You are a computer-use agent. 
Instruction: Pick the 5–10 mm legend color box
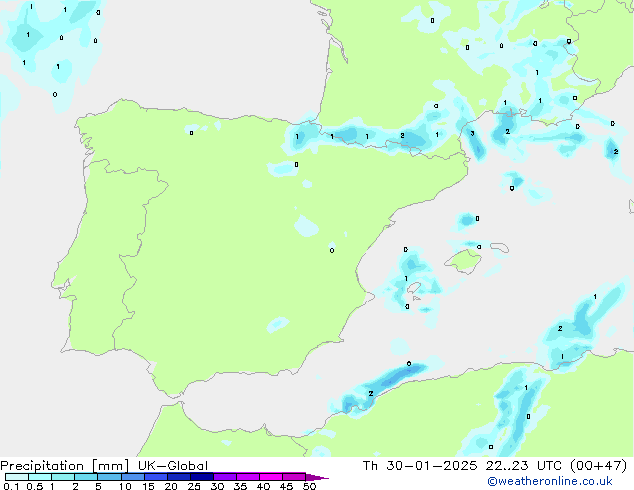(x=109, y=477)
